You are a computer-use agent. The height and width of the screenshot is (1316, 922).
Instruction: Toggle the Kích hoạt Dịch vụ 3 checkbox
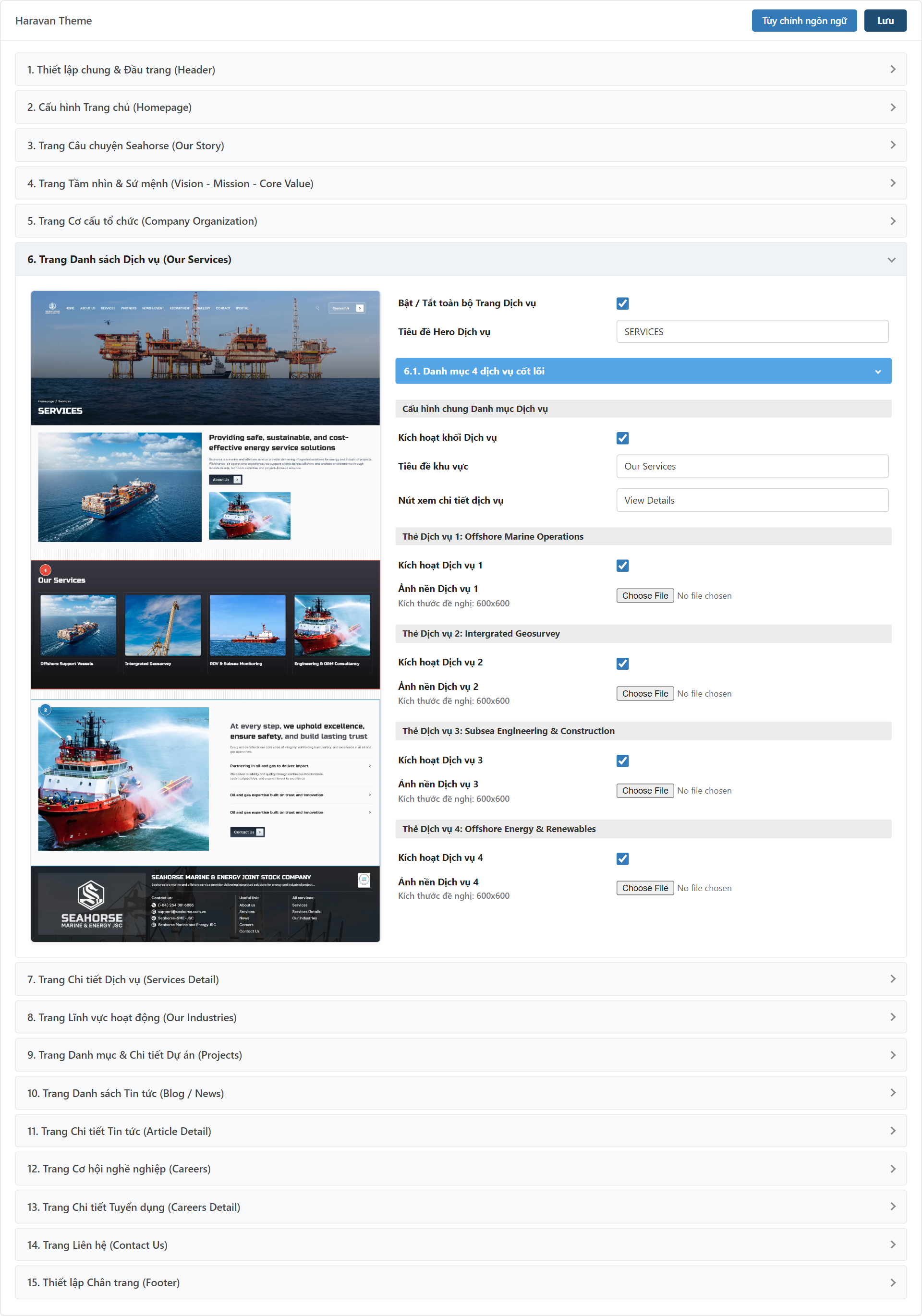click(622, 761)
